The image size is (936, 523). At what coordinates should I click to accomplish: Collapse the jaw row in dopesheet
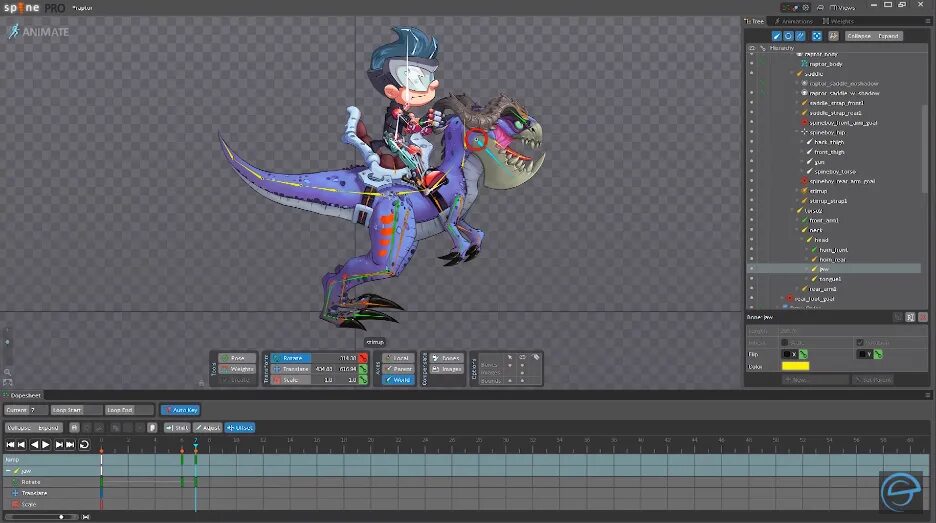pos(8,471)
